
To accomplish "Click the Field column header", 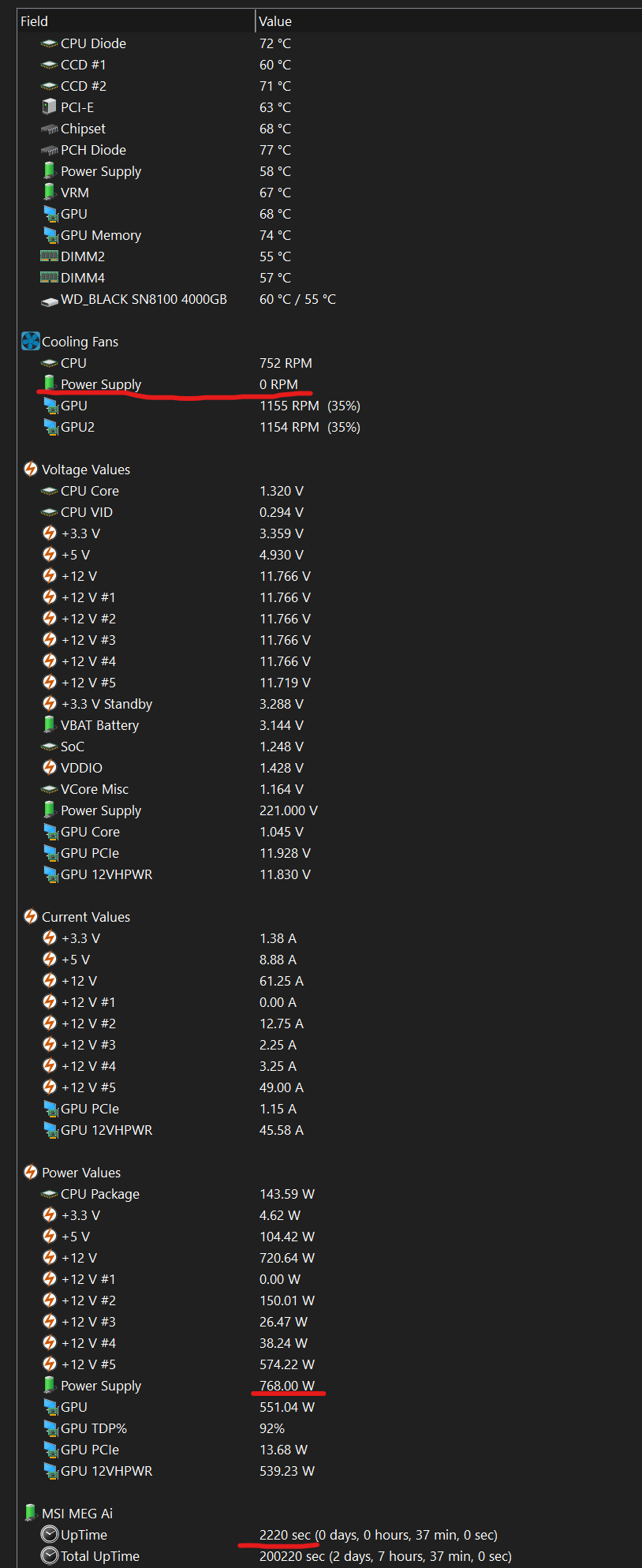I will pyautogui.click(x=34, y=21).
